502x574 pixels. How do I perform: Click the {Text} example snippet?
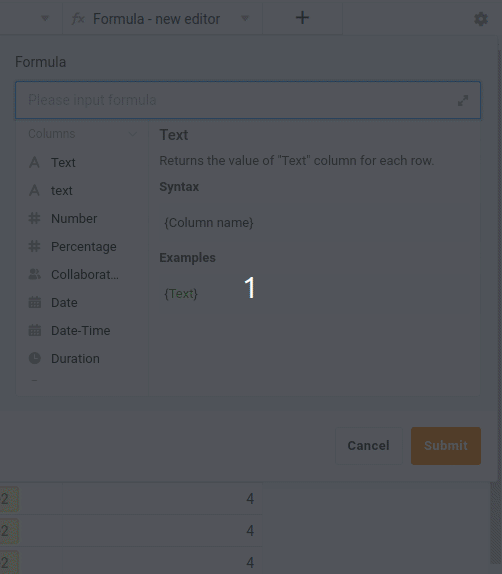click(181, 293)
